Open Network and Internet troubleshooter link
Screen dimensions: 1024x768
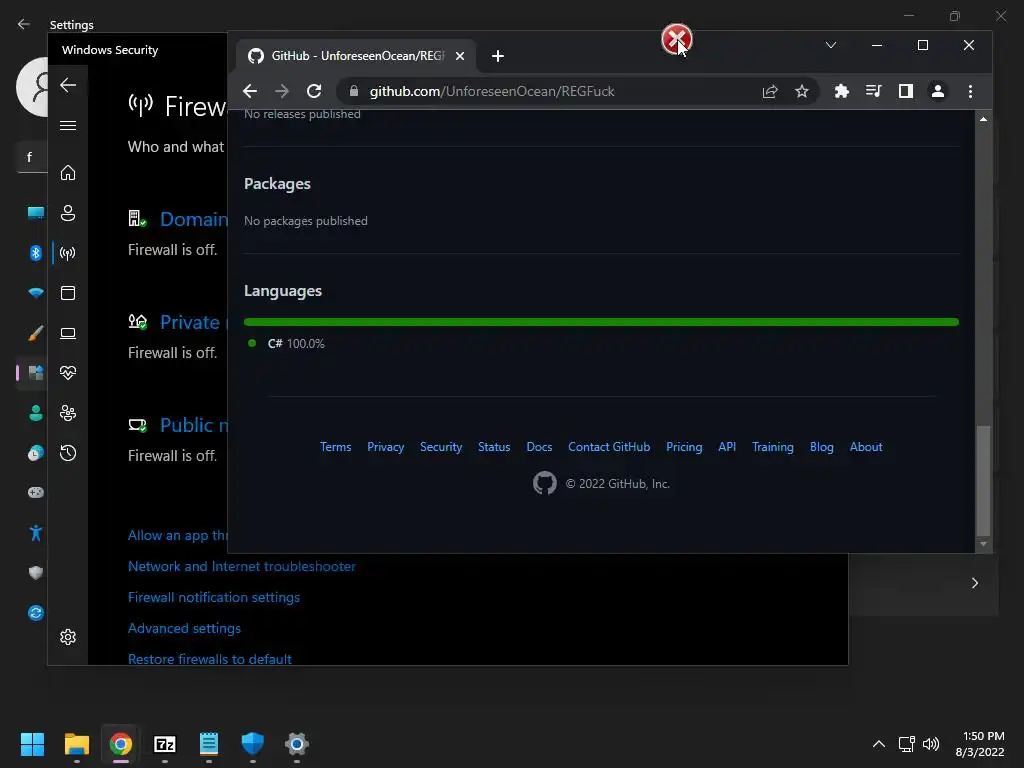pyautogui.click(x=242, y=566)
